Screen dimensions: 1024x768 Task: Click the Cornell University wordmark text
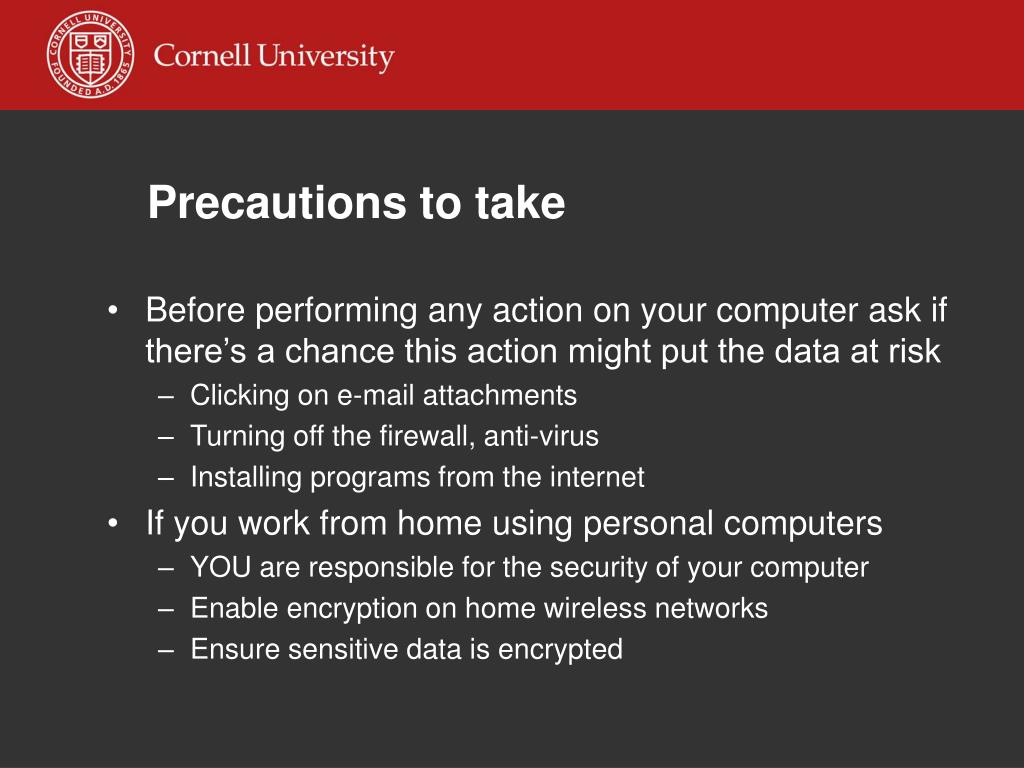coord(274,57)
